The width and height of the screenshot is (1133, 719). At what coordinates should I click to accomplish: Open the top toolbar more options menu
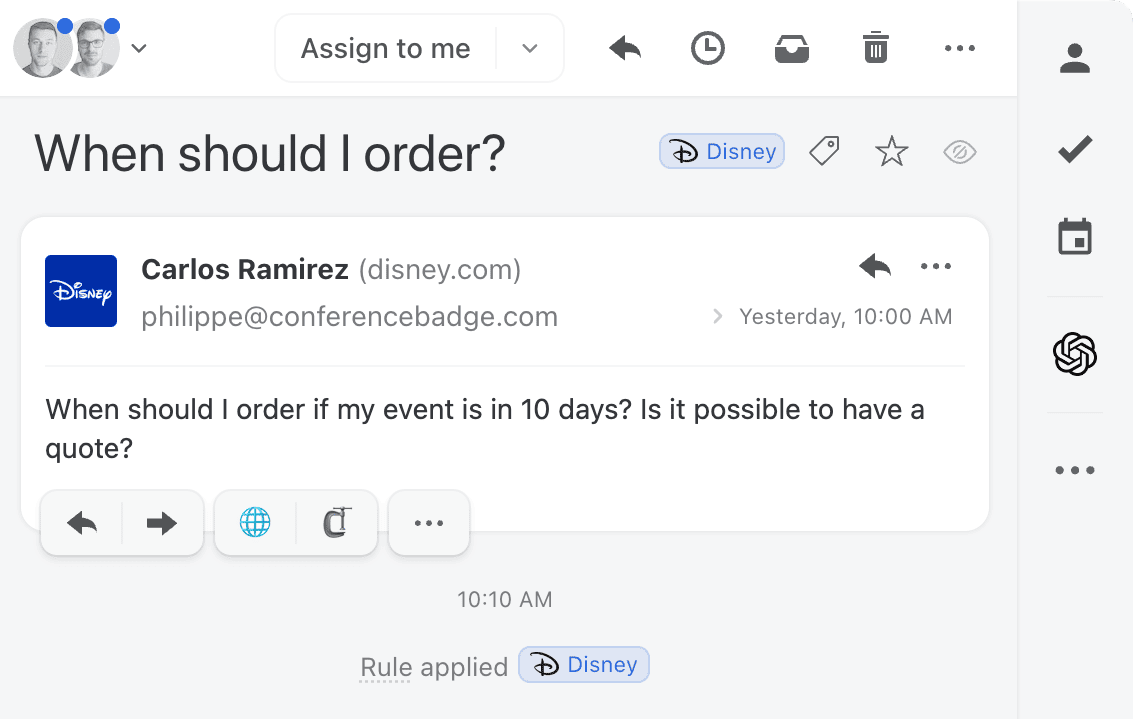(x=959, y=48)
